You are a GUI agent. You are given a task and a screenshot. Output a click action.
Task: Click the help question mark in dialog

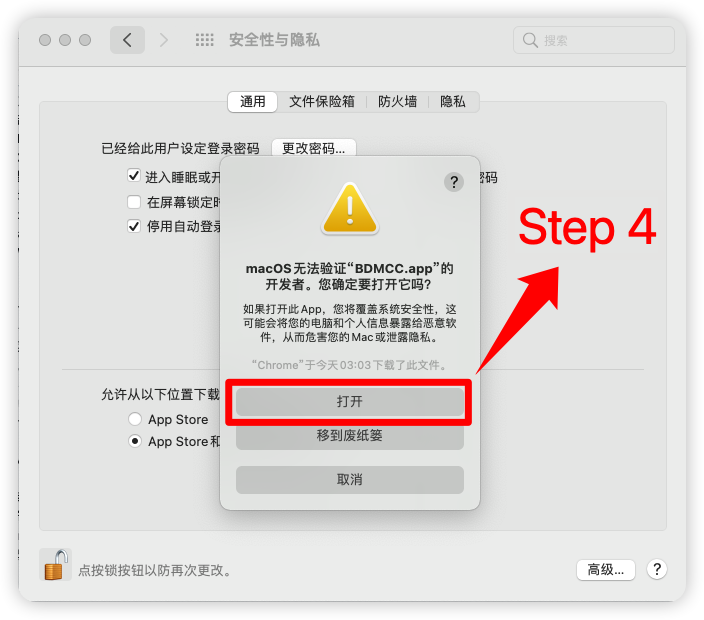coord(454,182)
